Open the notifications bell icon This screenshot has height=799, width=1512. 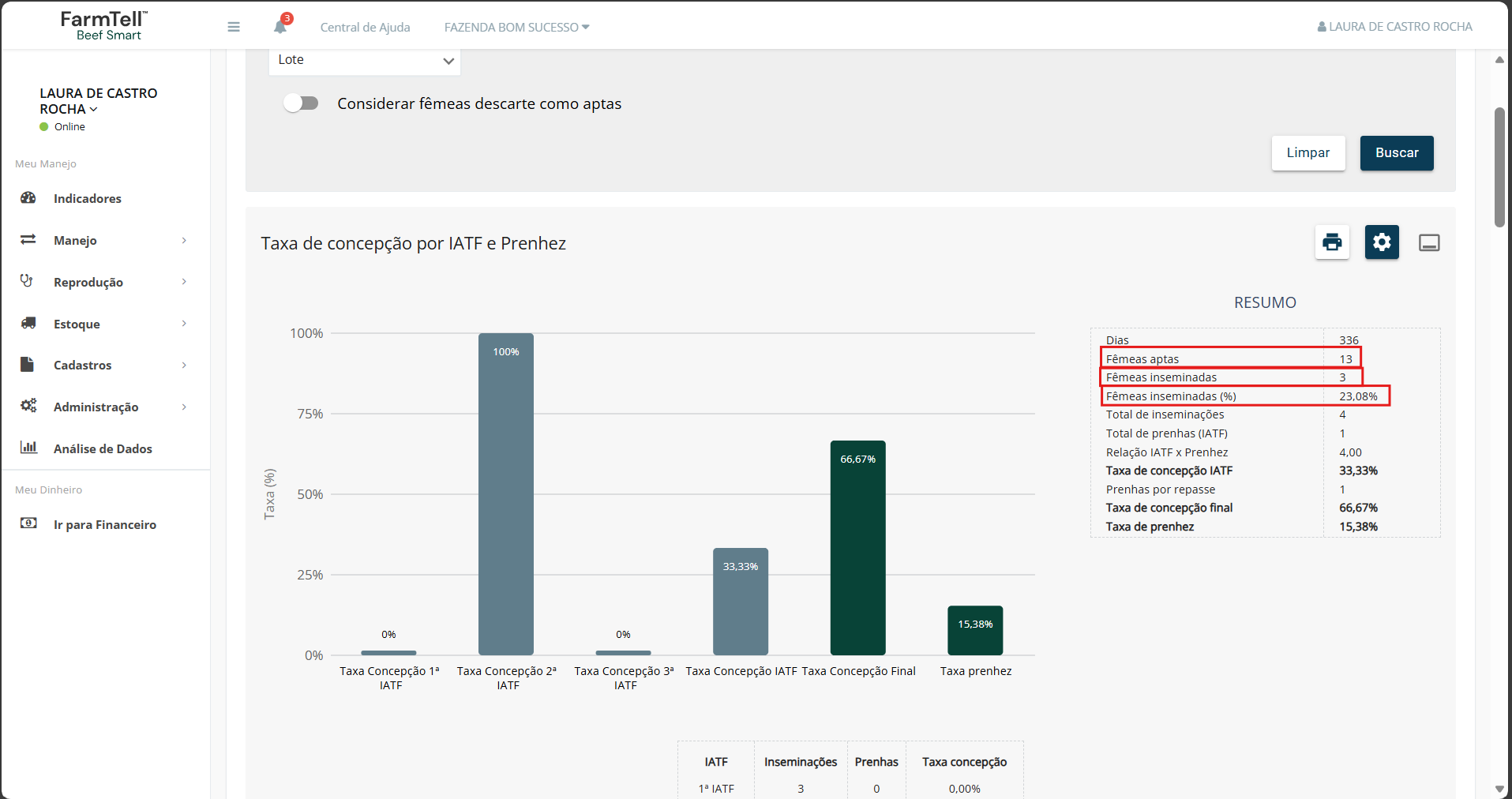pos(280,26)
